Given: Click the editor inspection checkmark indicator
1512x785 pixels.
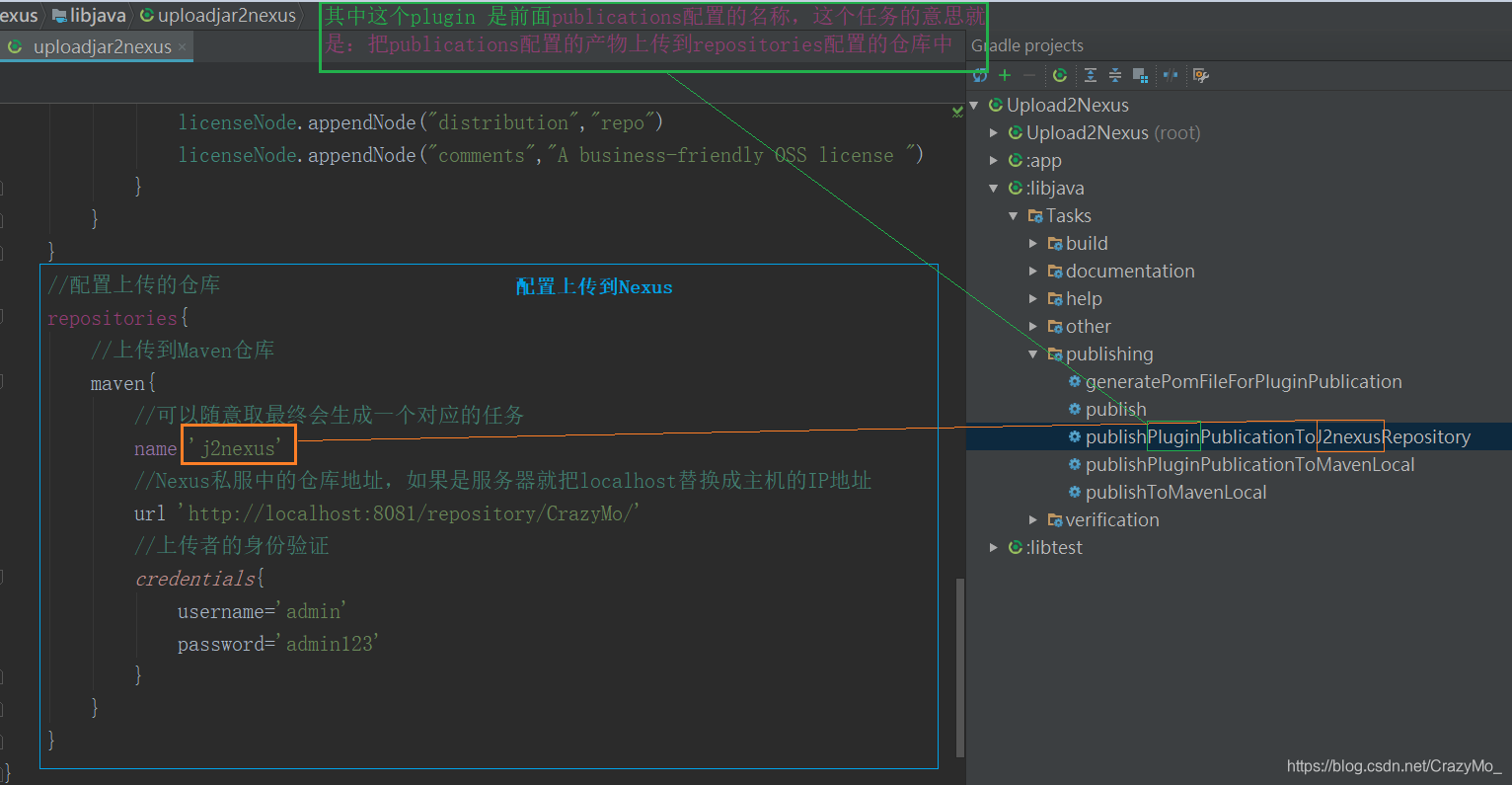Looking at the screenshot, I should click(x=957, y=112).
